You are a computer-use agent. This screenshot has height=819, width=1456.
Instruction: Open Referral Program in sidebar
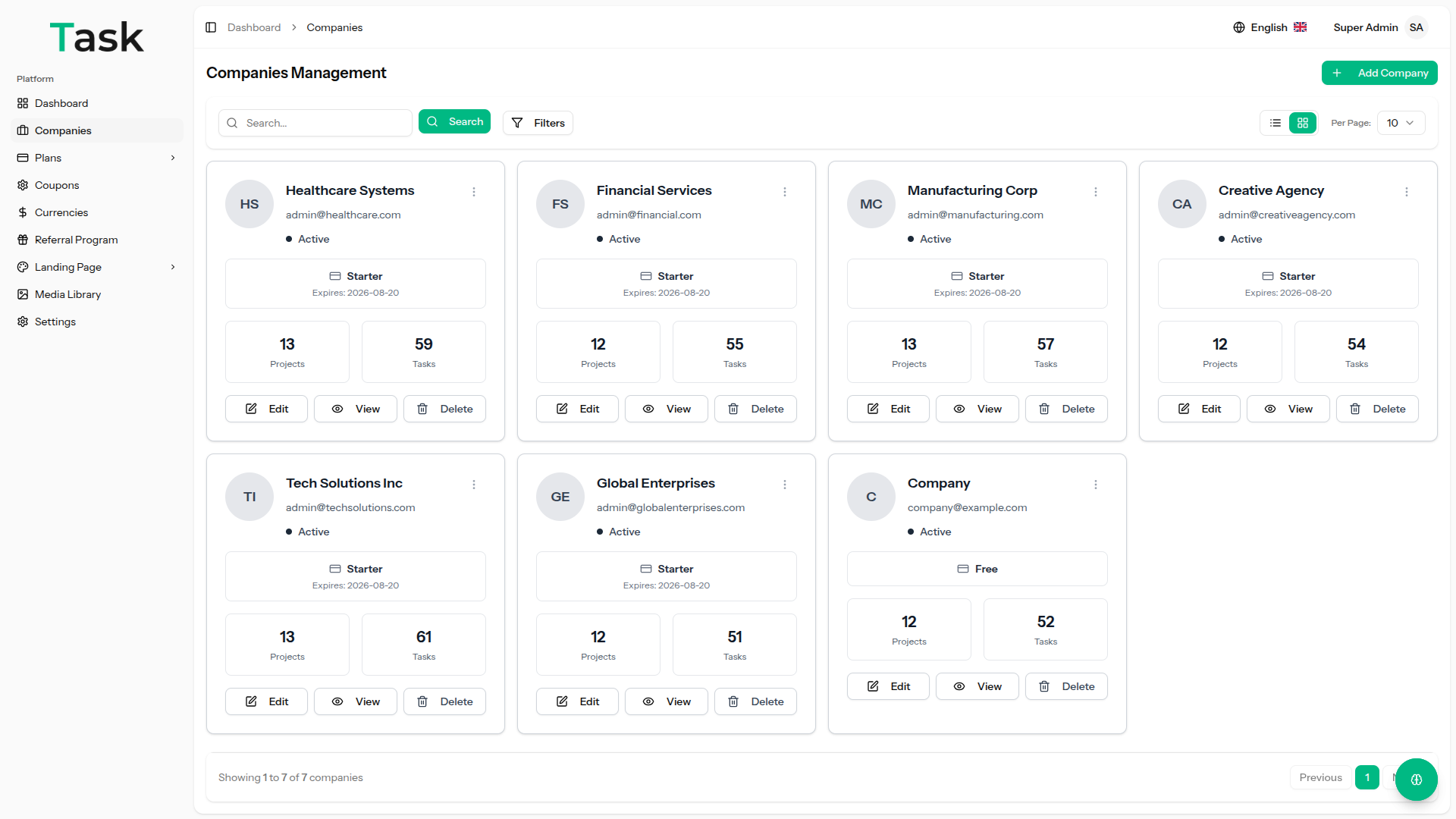[76, 240]
